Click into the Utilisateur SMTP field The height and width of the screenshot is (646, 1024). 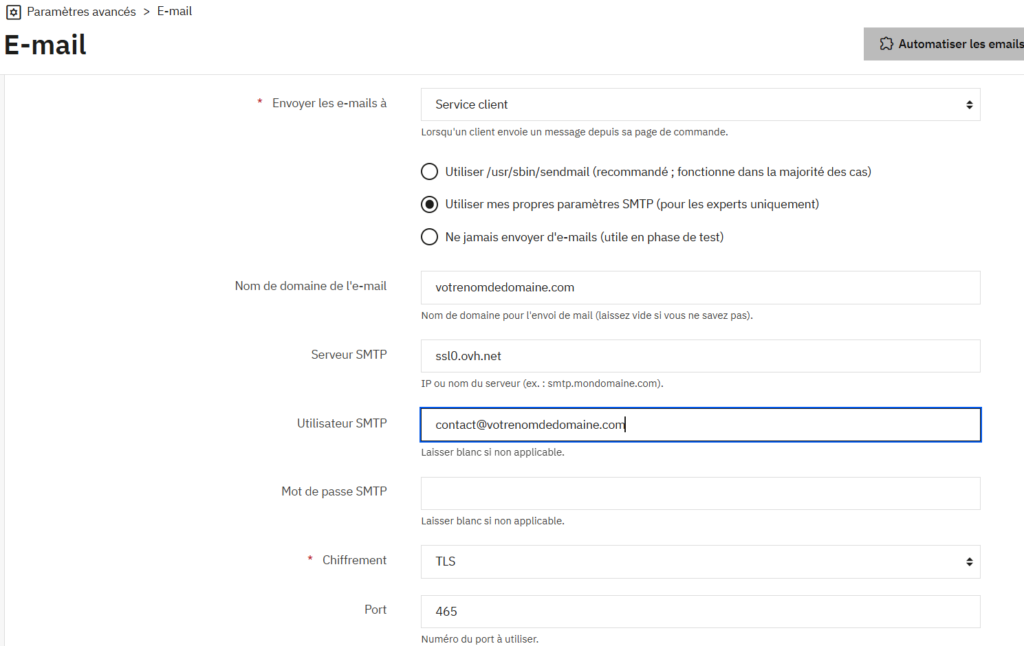(700, 425)
